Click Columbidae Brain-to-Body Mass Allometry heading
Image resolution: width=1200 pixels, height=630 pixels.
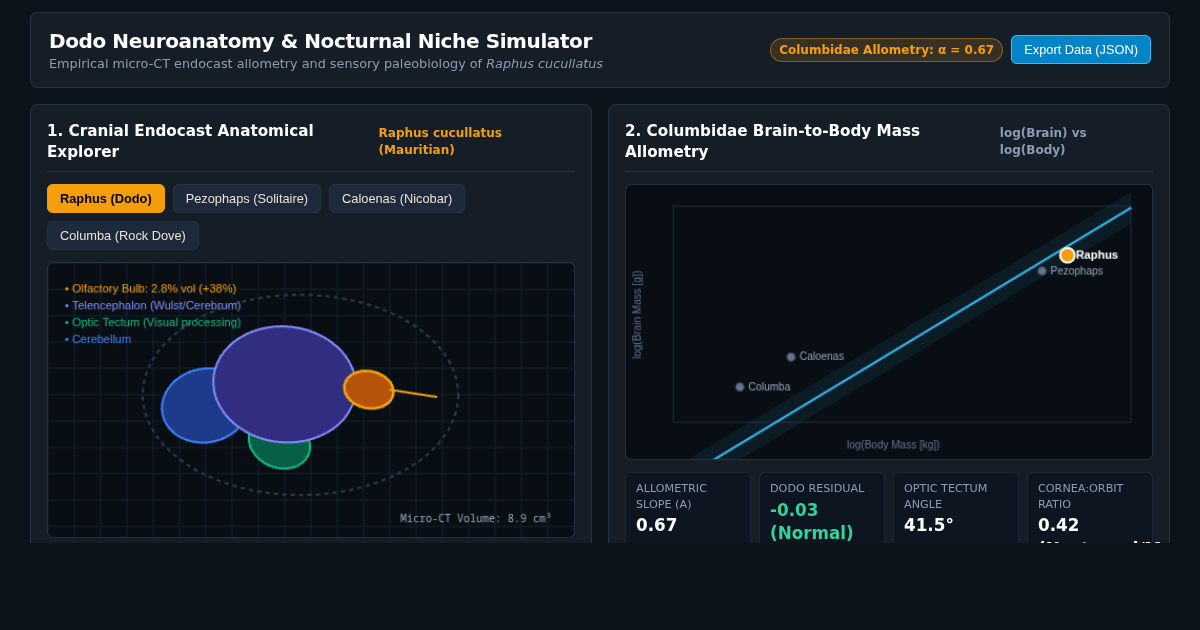[x=772, y=141]
